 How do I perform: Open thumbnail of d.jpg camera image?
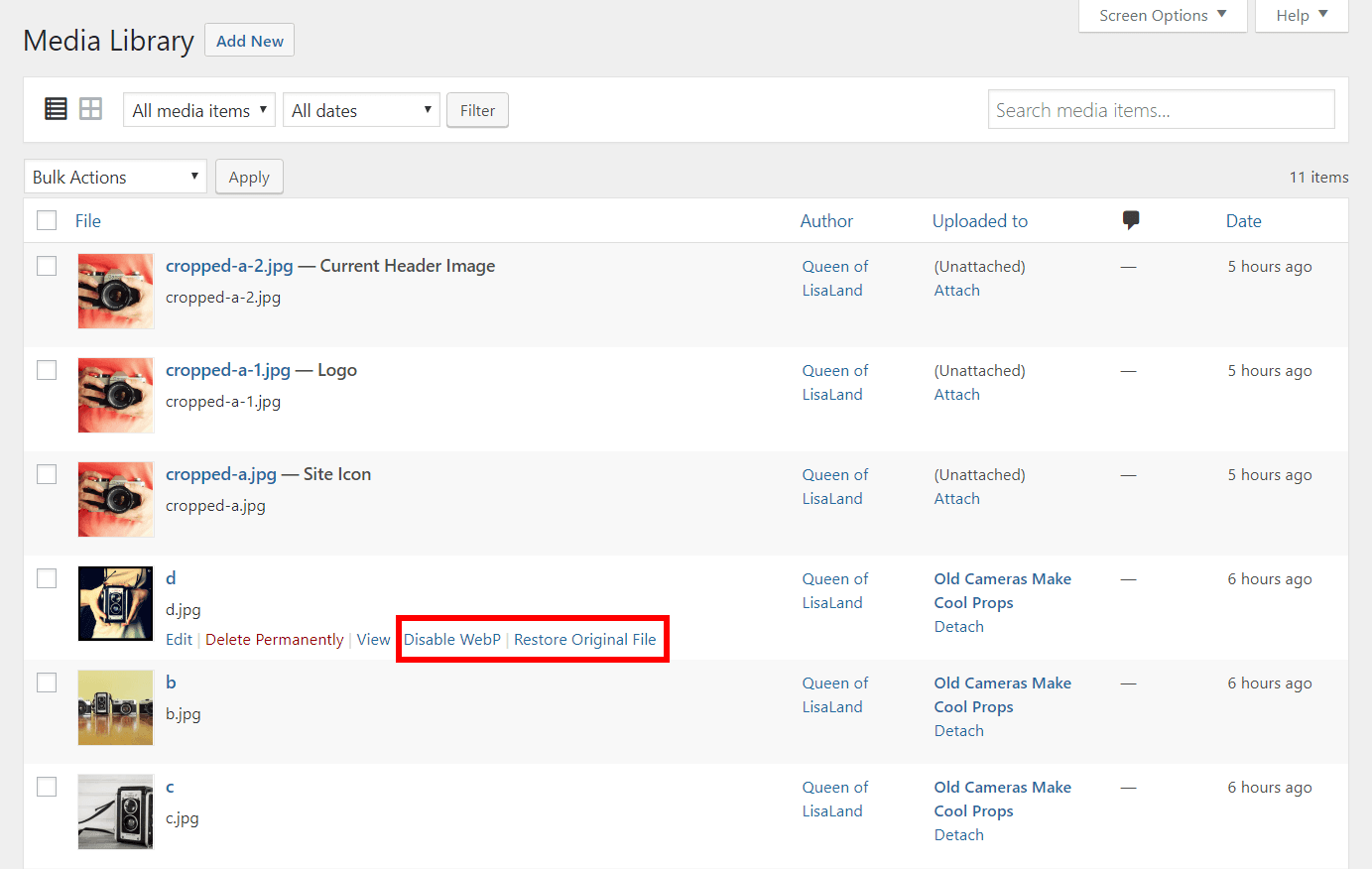[x=116, y=603]
